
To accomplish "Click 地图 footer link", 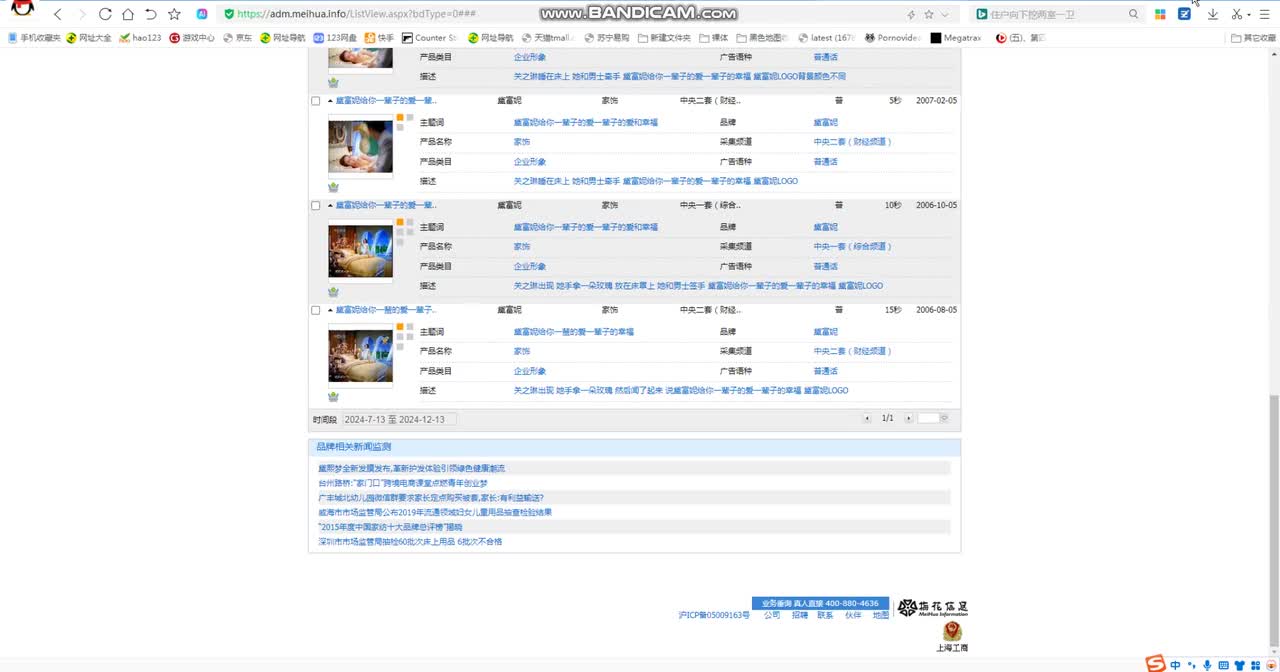I will (880, 616).
